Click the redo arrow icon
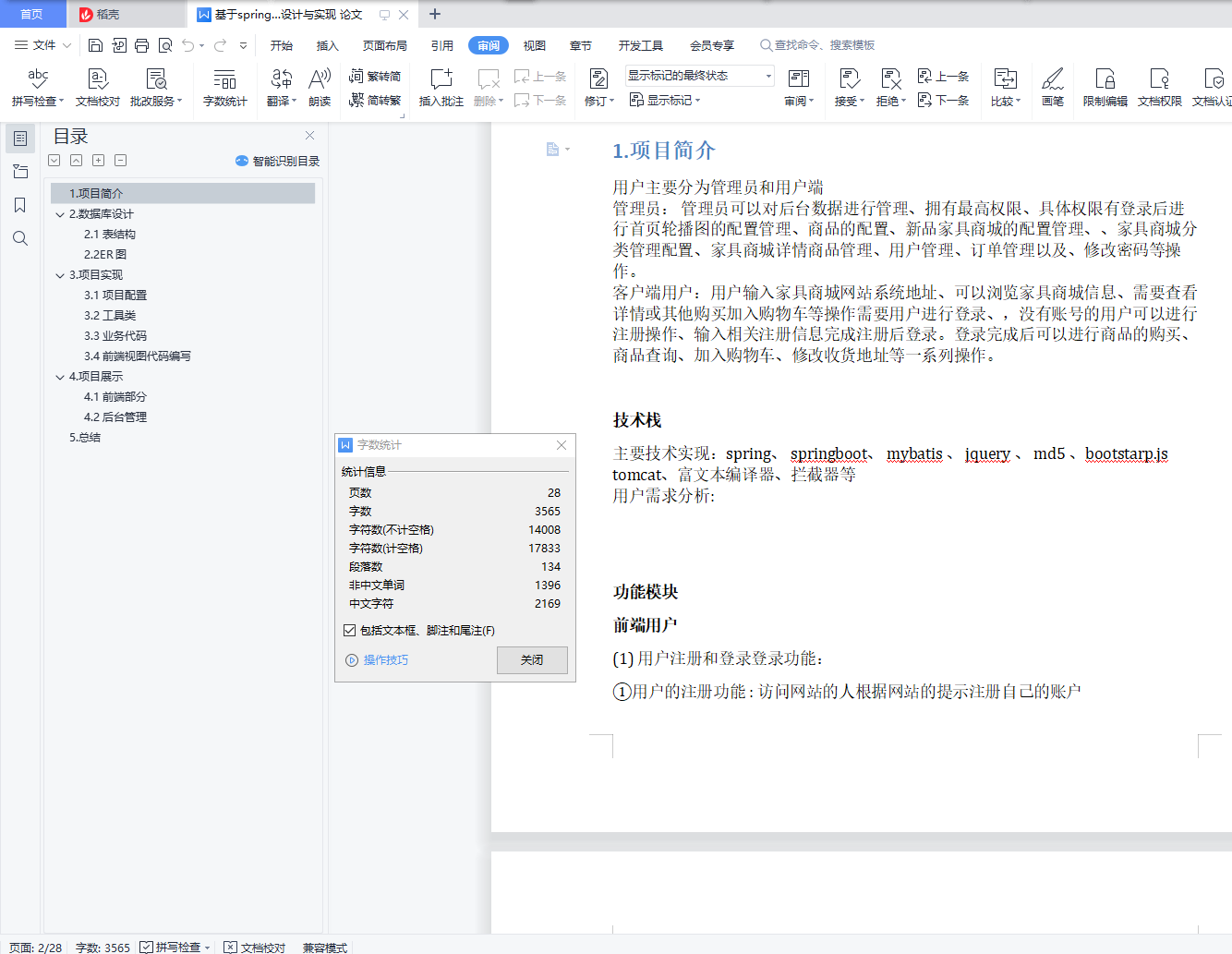Viewport: 1232px width, 954px height. tap(220, 45)
